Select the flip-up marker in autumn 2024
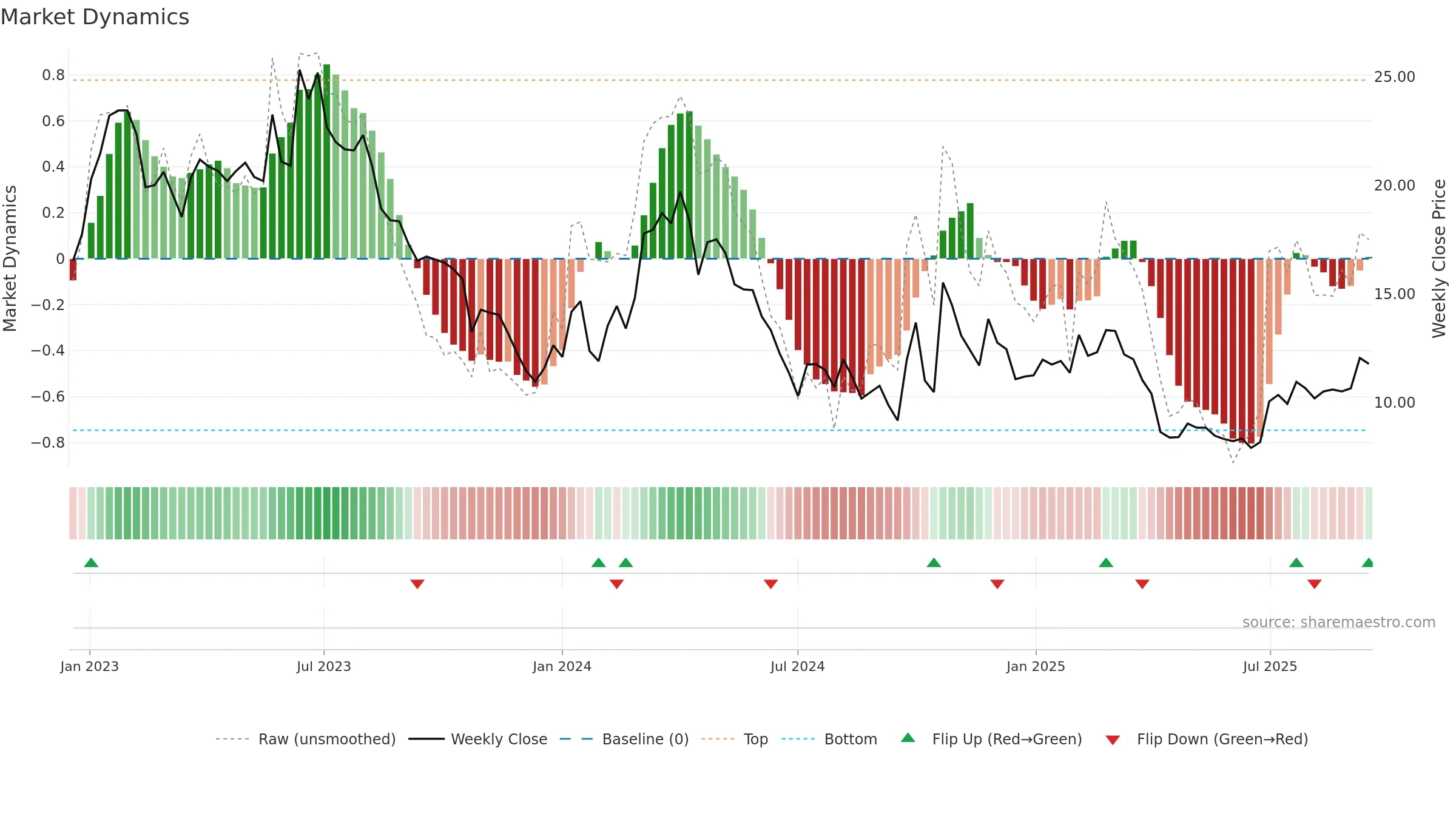This screenshot has height=819, width=1456. click(x=934, y=562)
